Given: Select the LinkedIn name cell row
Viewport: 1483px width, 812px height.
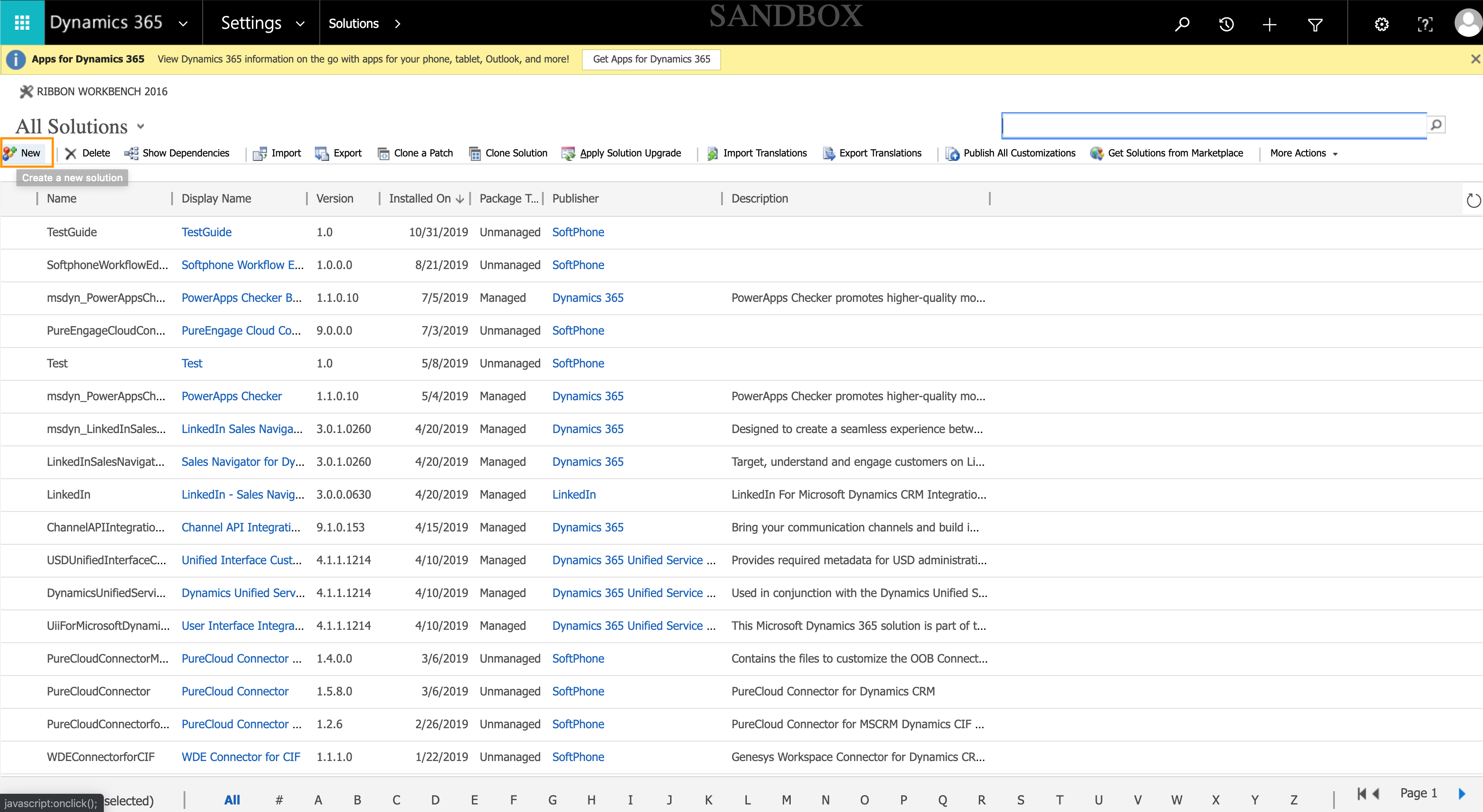Looking at the screenshot, I should (x=68, y=494).
